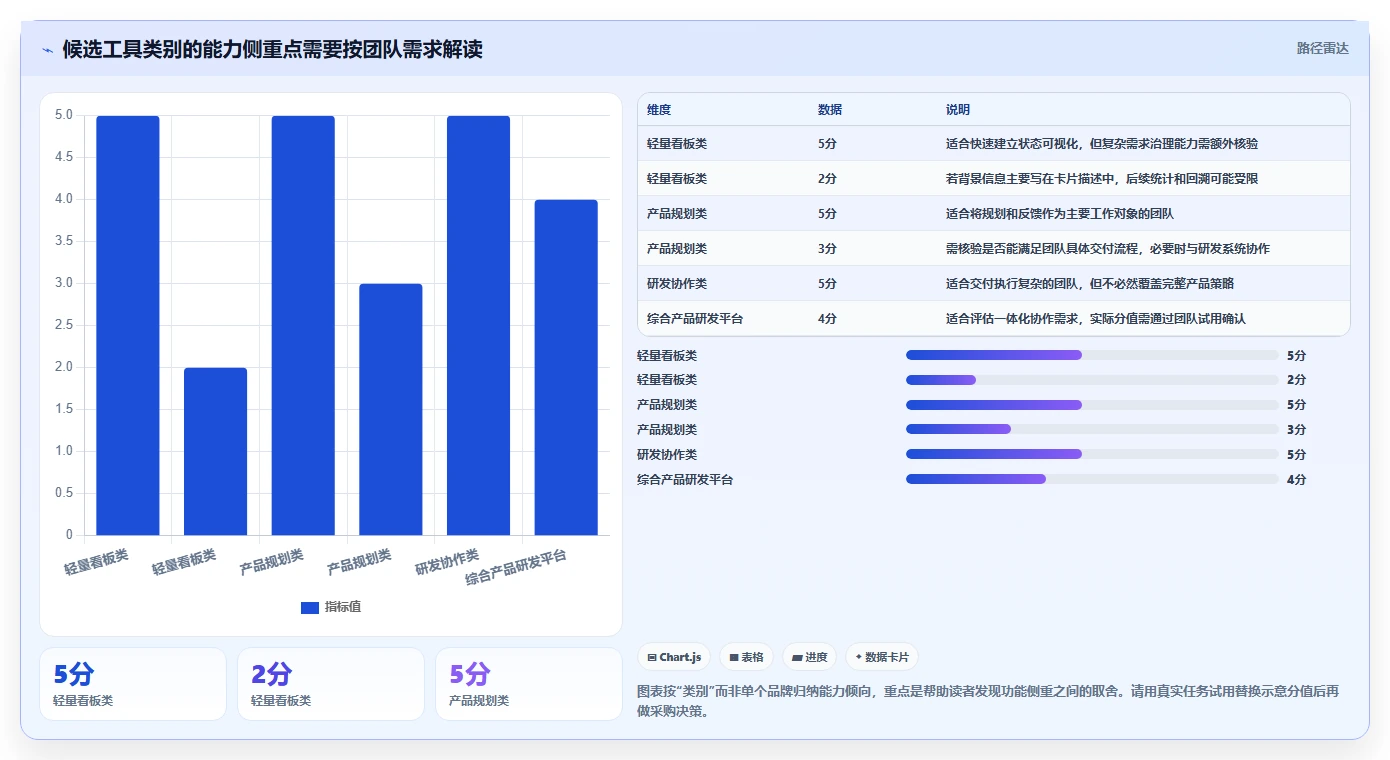Click 研发协作类 cell in the table
Viewport: 1390px width, 760px height.
677,283
